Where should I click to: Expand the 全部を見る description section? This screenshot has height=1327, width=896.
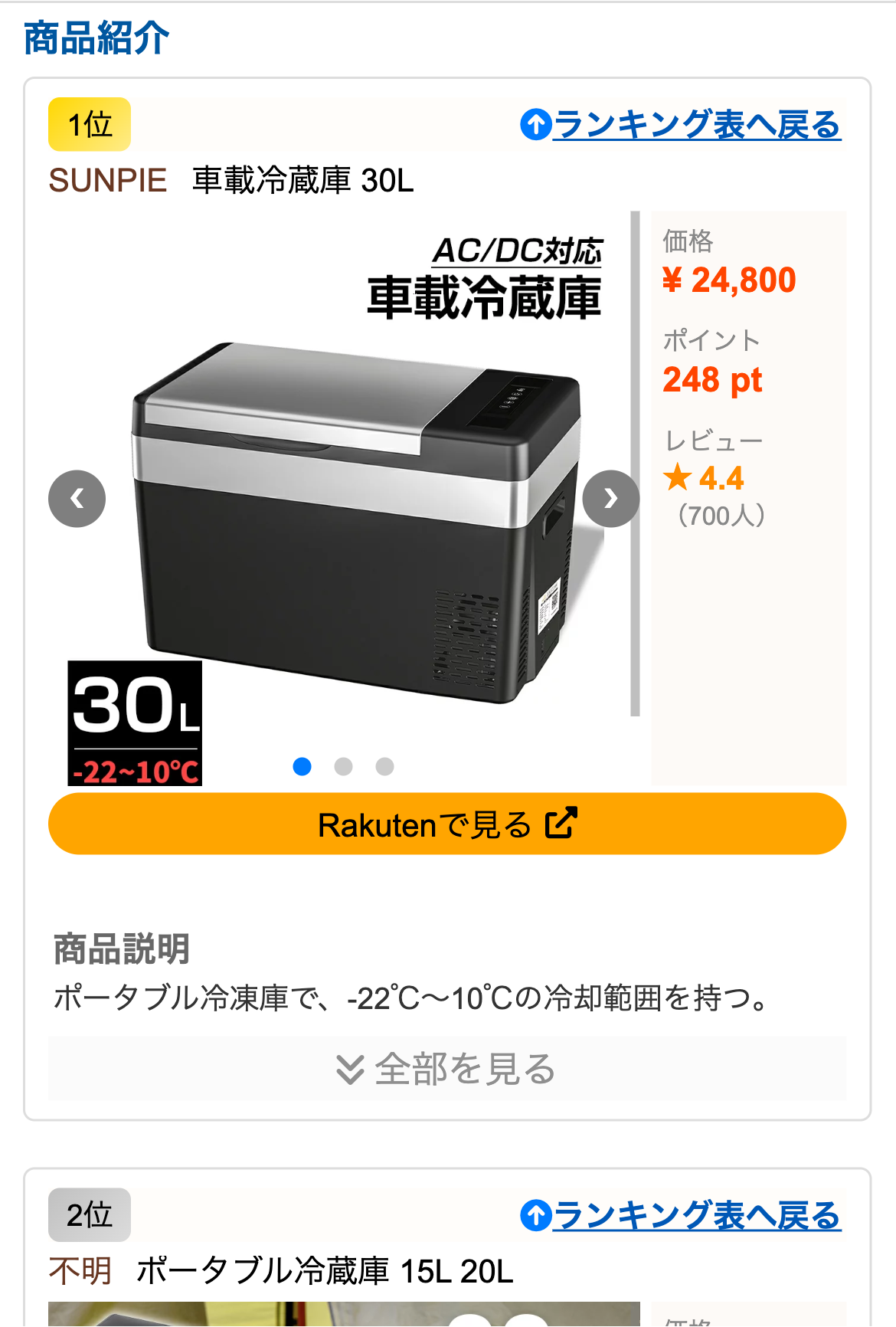[447, 1068]
